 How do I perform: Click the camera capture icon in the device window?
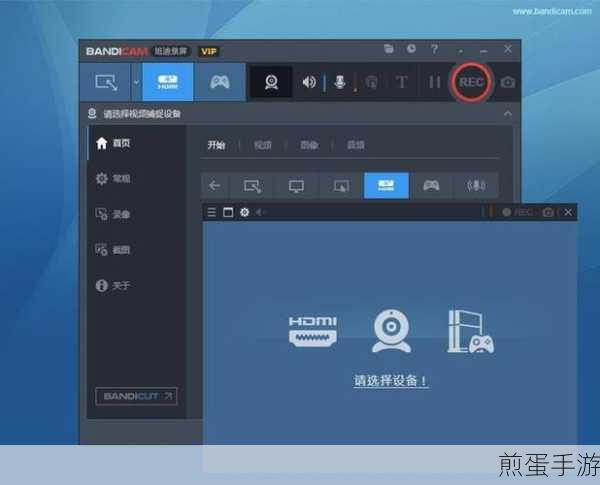[548, 212]
